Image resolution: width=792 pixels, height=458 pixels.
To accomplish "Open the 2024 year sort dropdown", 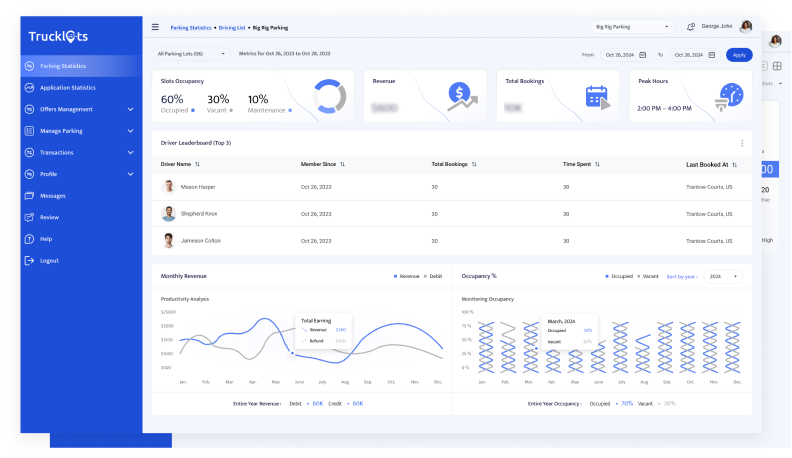I will pyautogui.click(x=723, y=276).
